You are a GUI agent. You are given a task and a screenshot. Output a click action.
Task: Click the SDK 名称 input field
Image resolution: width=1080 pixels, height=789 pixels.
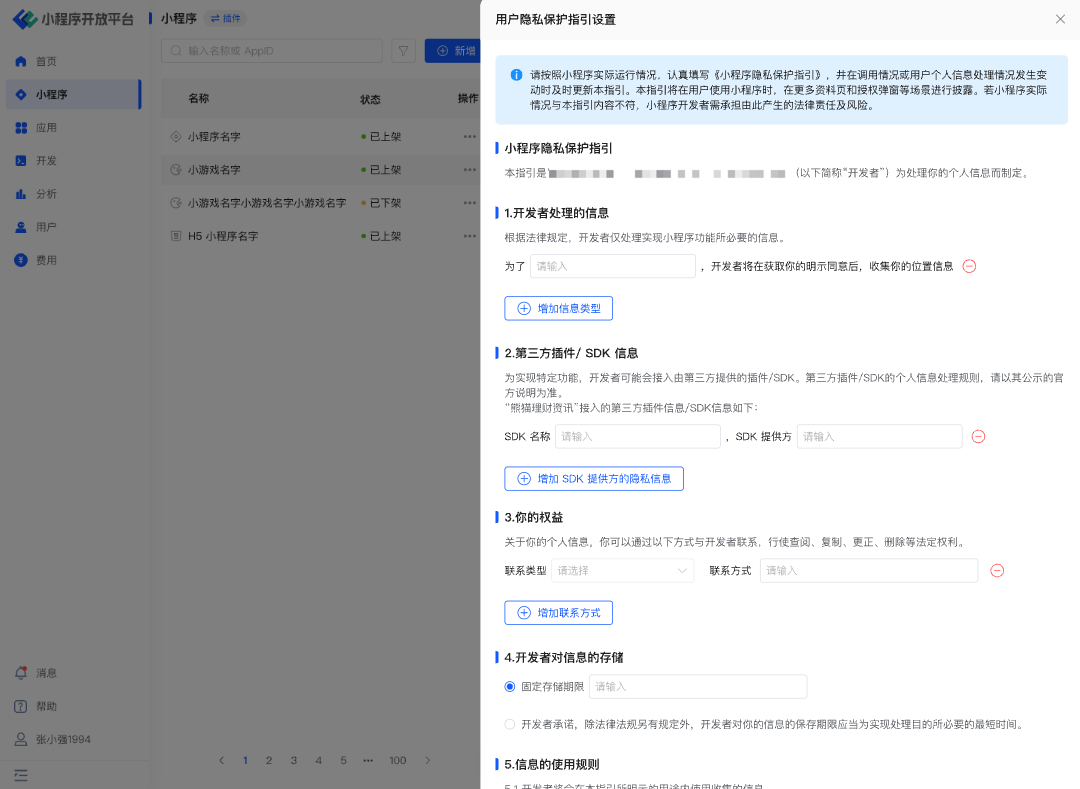[637, 437]
